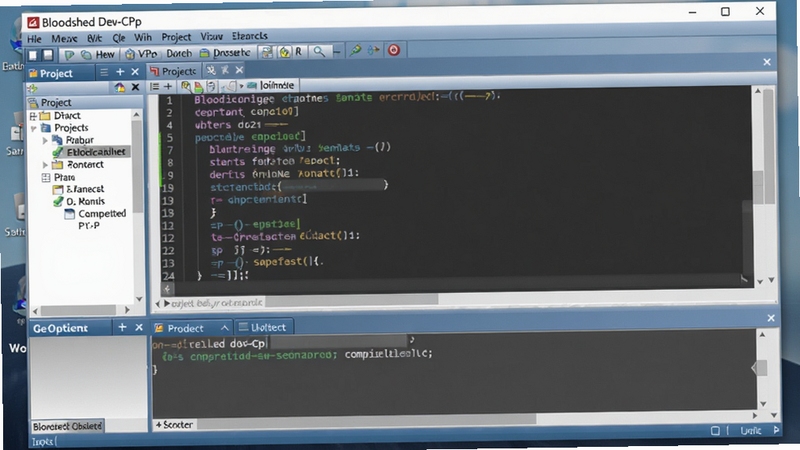
Task: Expand the Diarct folder in the project tree
Action: [x=34, y=116]
